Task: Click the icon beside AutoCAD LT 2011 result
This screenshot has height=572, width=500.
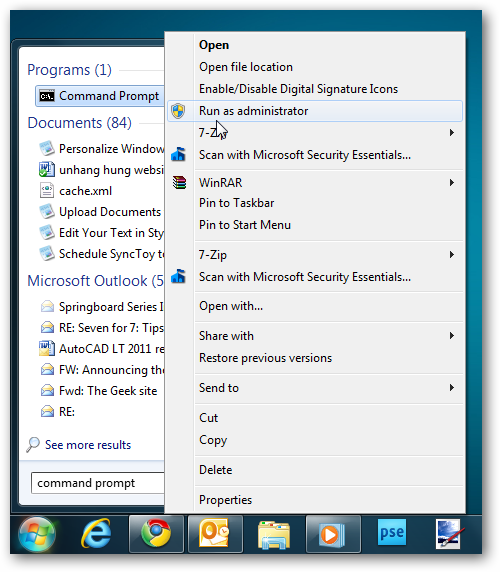Action: (47, 348)
